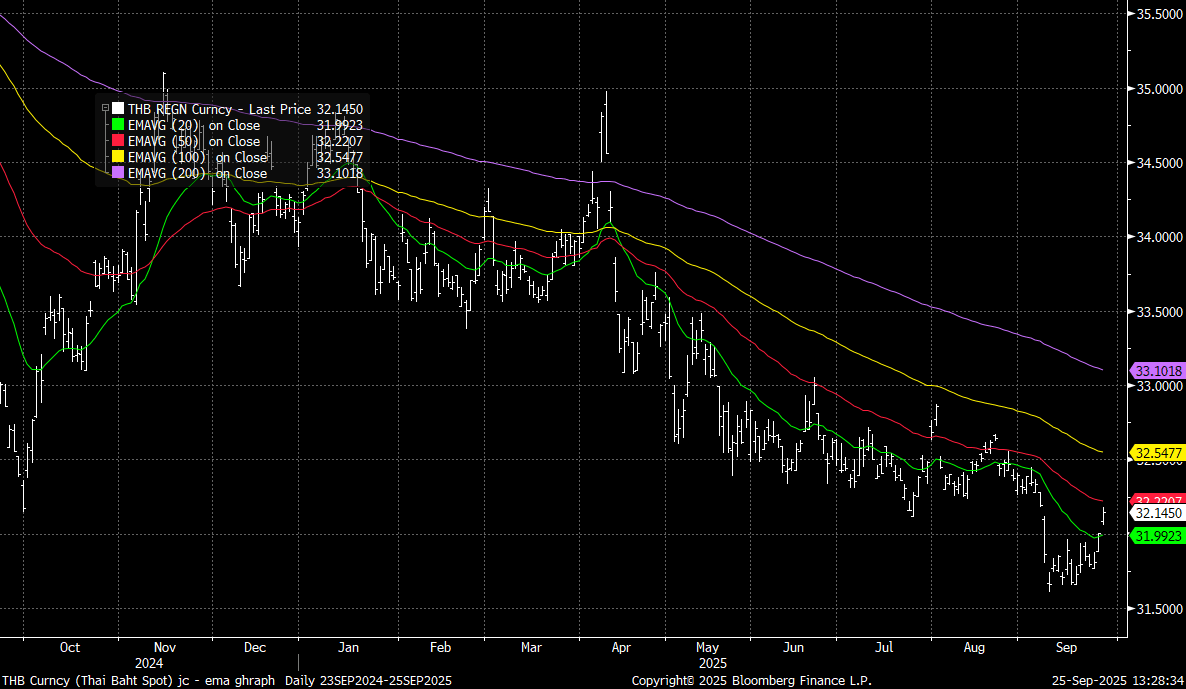The height and width of the screenshot is (689, 1186).
Task: Click the green EMAVG (20) legend swatch
Action: point(118,125)
